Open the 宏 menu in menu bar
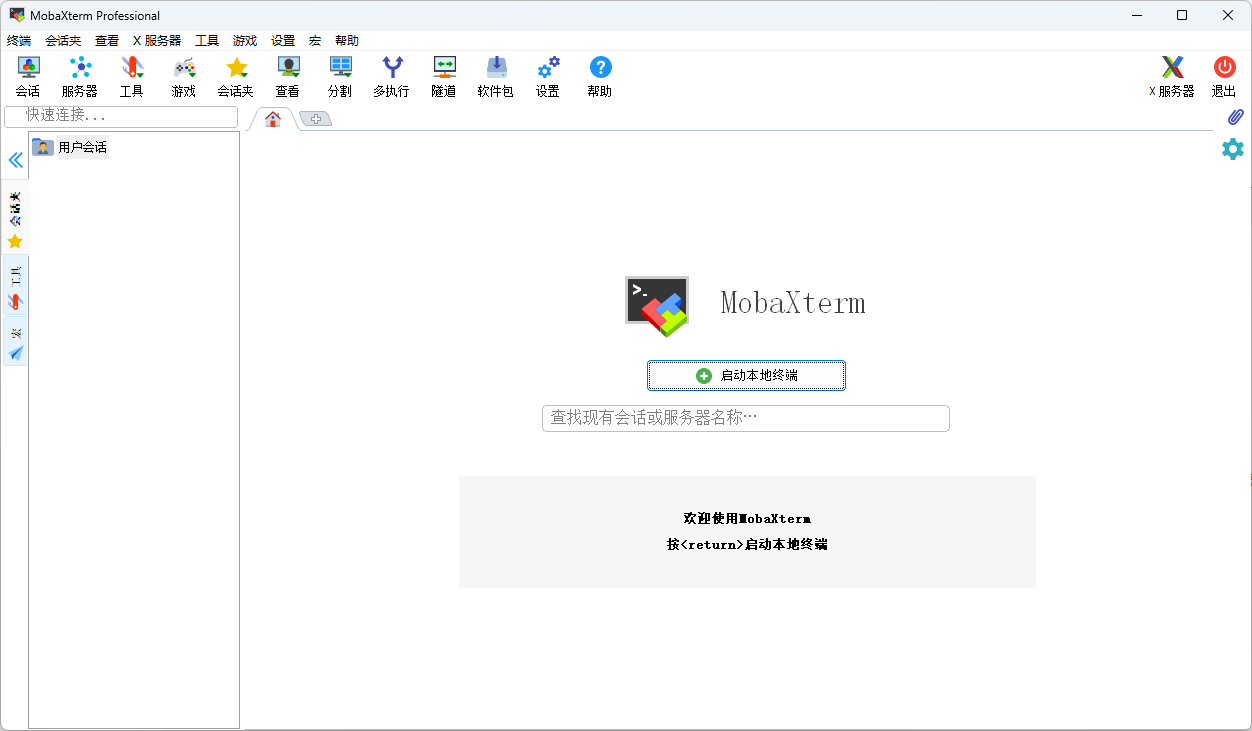The width and height of the screenshot is (1252, 731). [315, 41]
